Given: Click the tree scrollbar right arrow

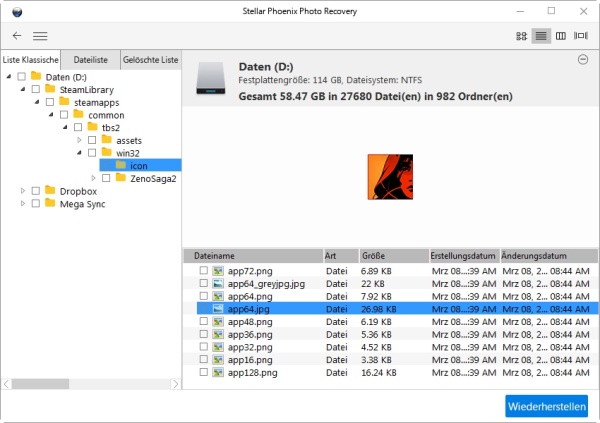Looking at the screenshot, I should click(x=176, y=384).
